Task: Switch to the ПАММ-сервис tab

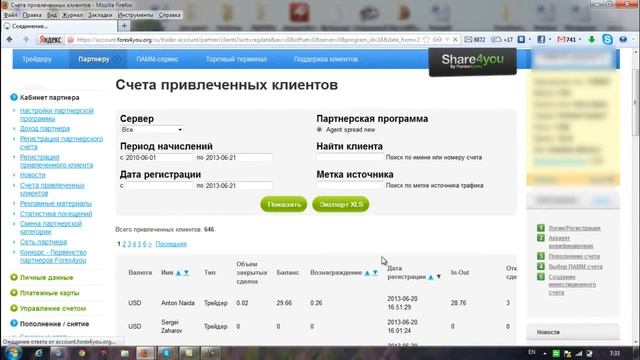Action: click(157, 59)
